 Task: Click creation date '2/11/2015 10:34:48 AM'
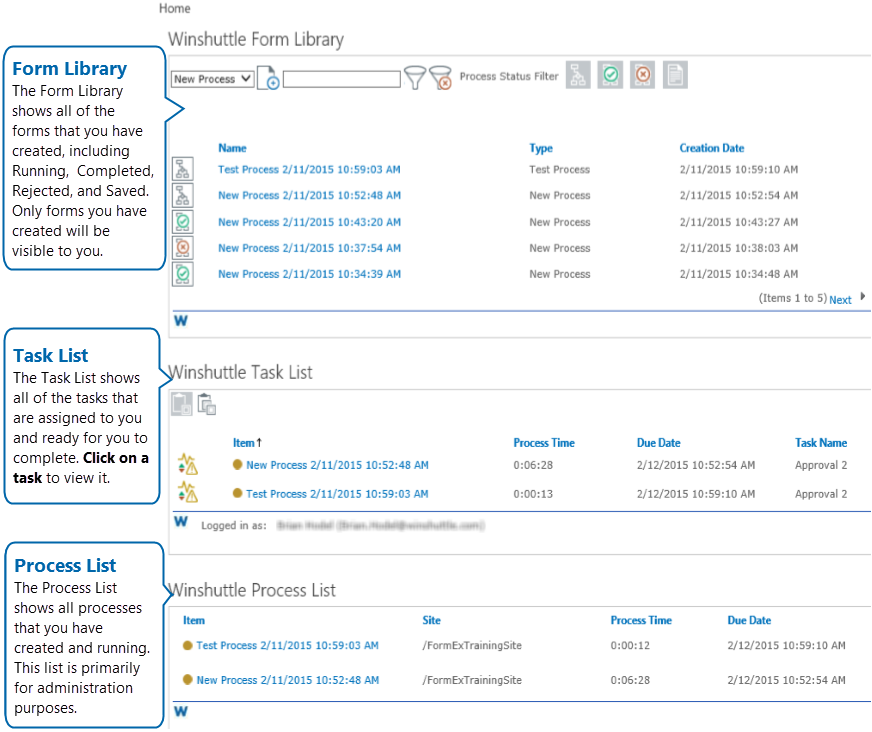739,274
